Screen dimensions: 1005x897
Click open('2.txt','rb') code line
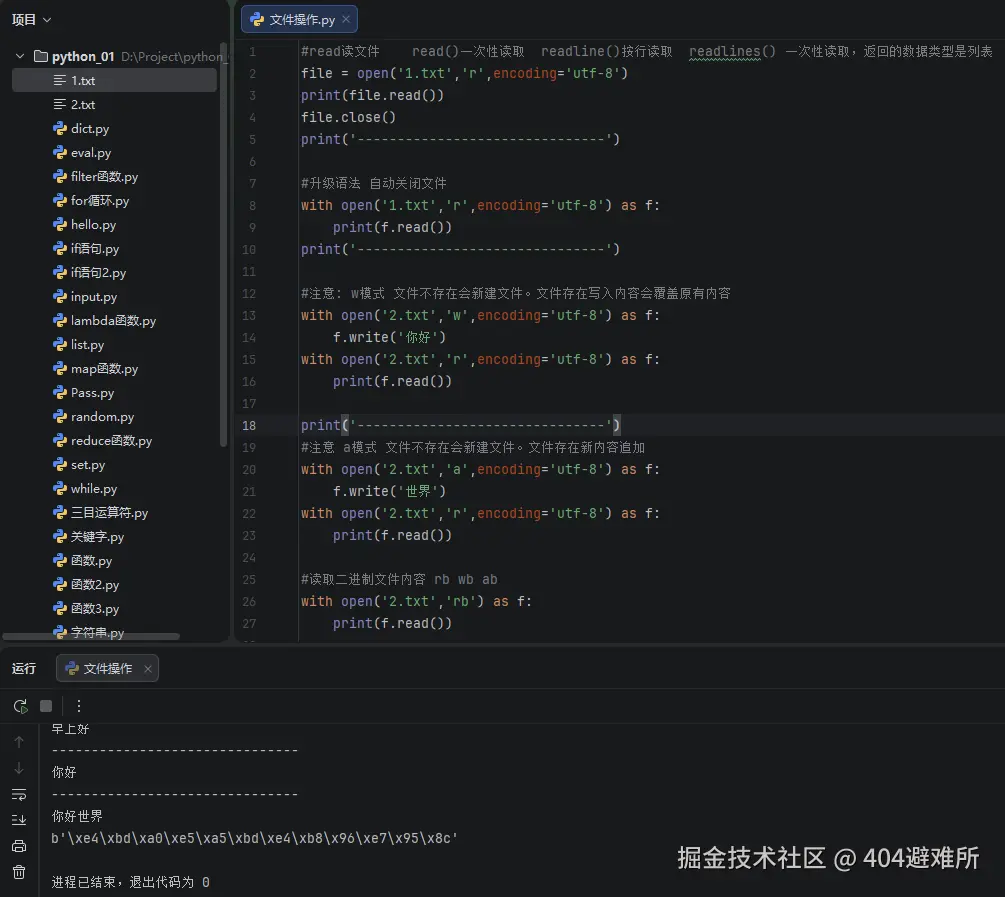[416, 601]
